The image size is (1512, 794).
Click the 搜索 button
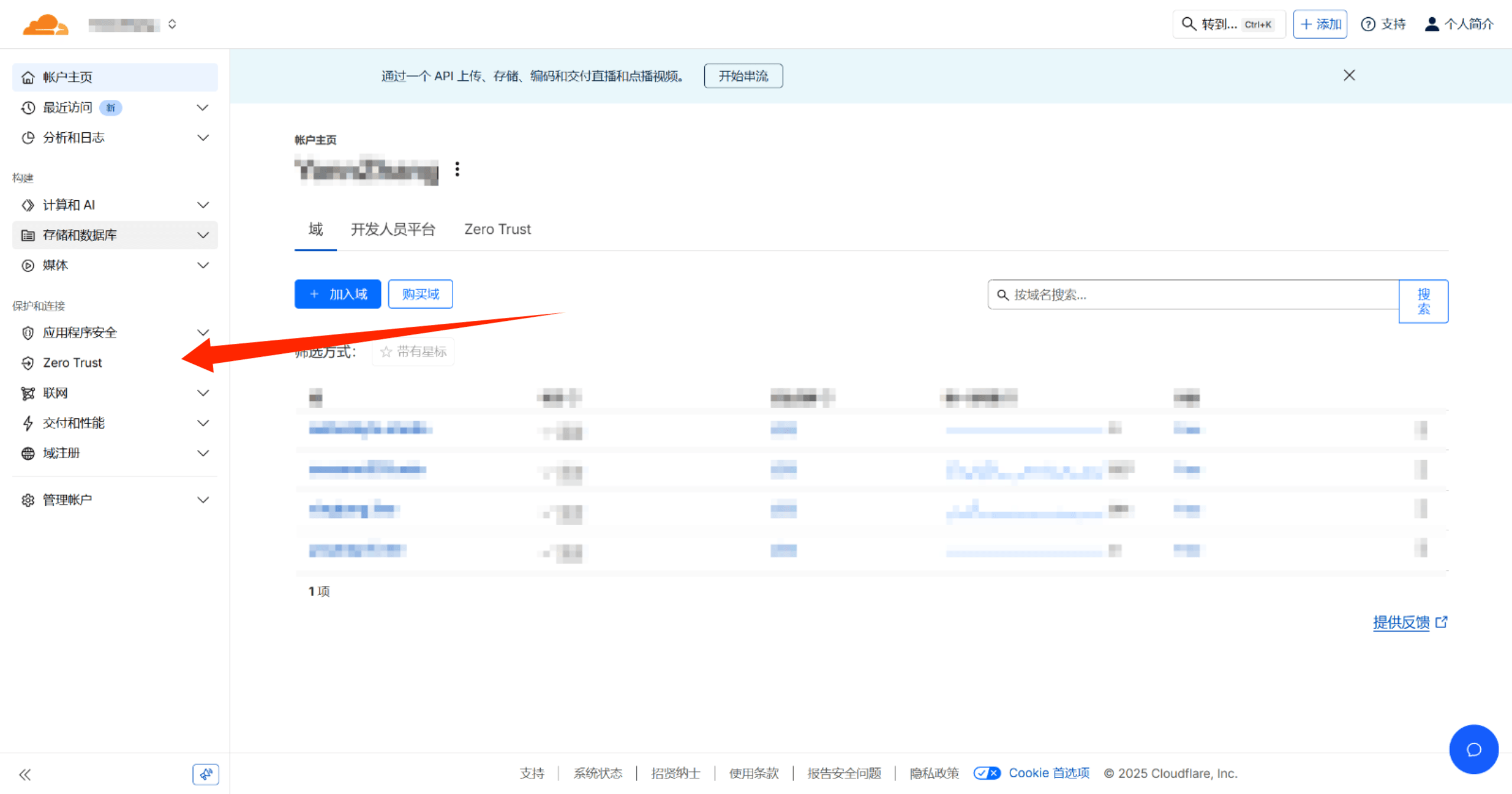click(x=1423, y=301)
